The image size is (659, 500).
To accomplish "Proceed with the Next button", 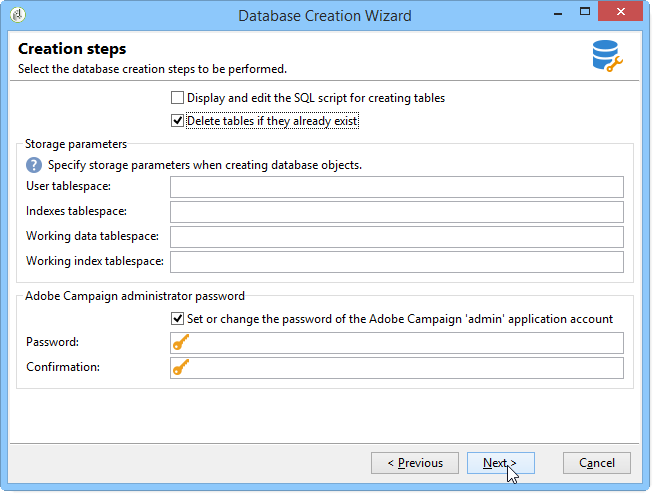I will point(500,463).
